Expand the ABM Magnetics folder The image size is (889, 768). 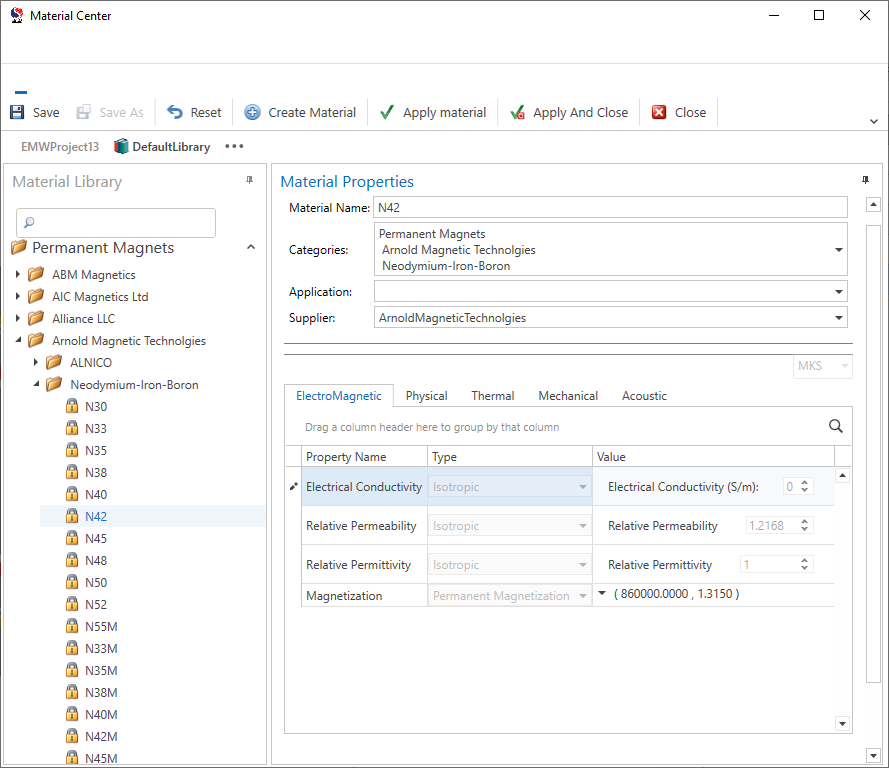pos(18,274)
